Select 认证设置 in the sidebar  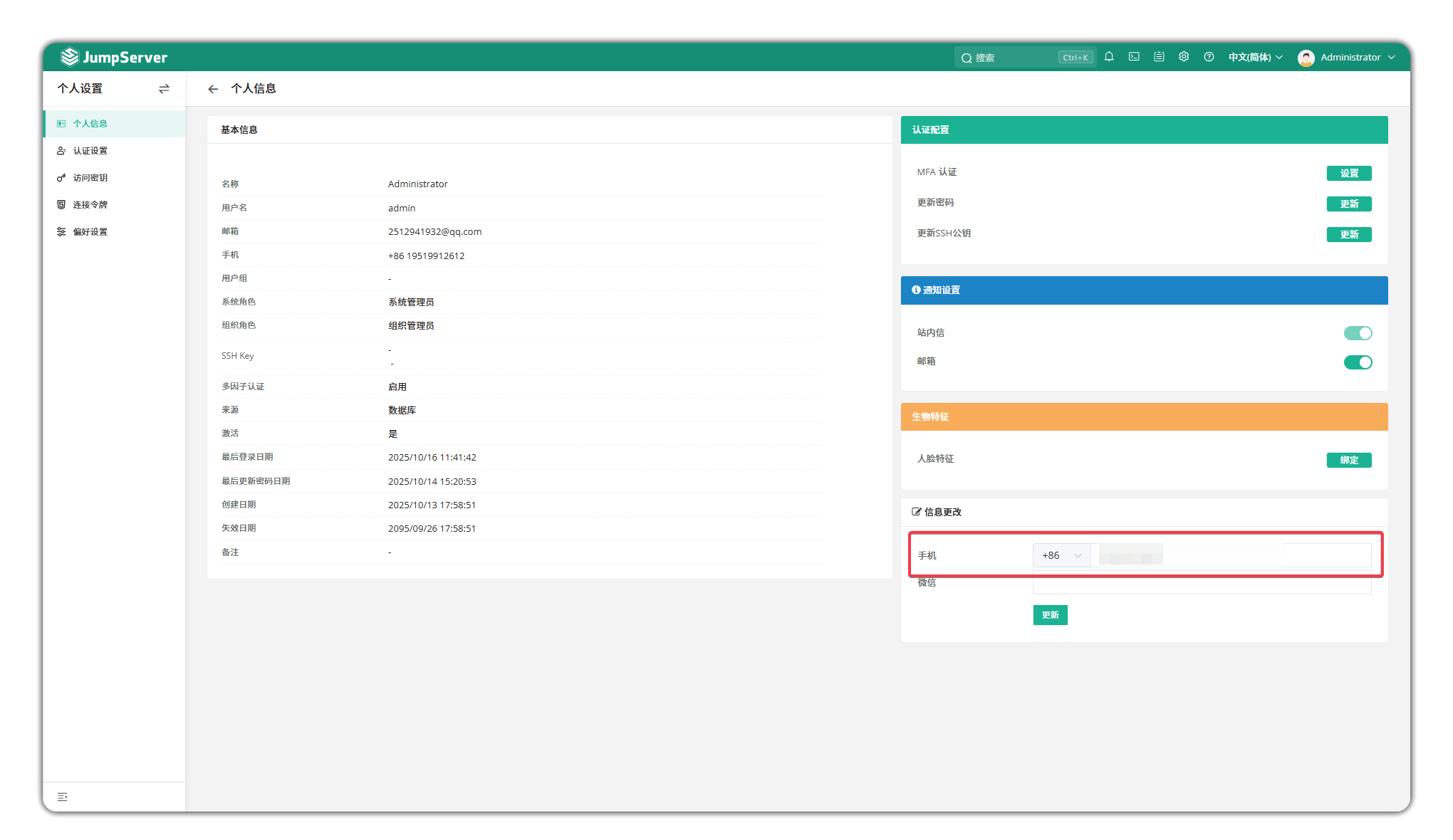pos(90,151)
